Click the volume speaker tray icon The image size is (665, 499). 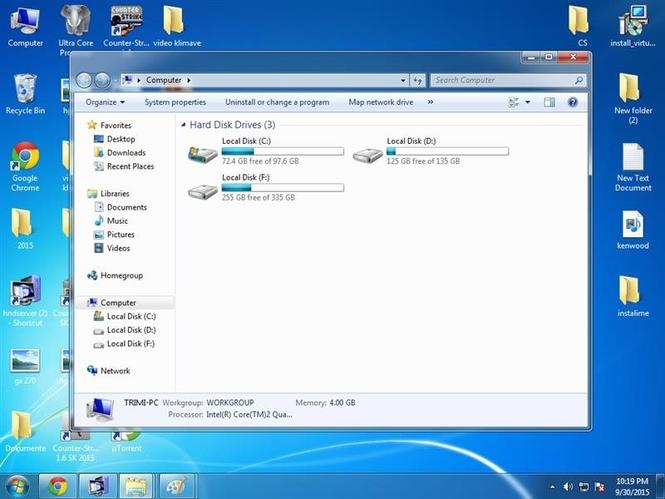coord(567,487)
